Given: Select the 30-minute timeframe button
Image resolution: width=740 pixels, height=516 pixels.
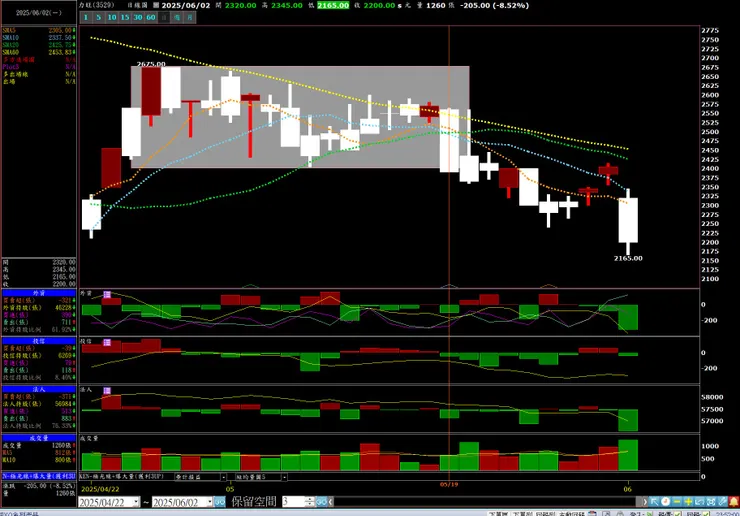Looking at the screenshot, I should click(138, 17).
